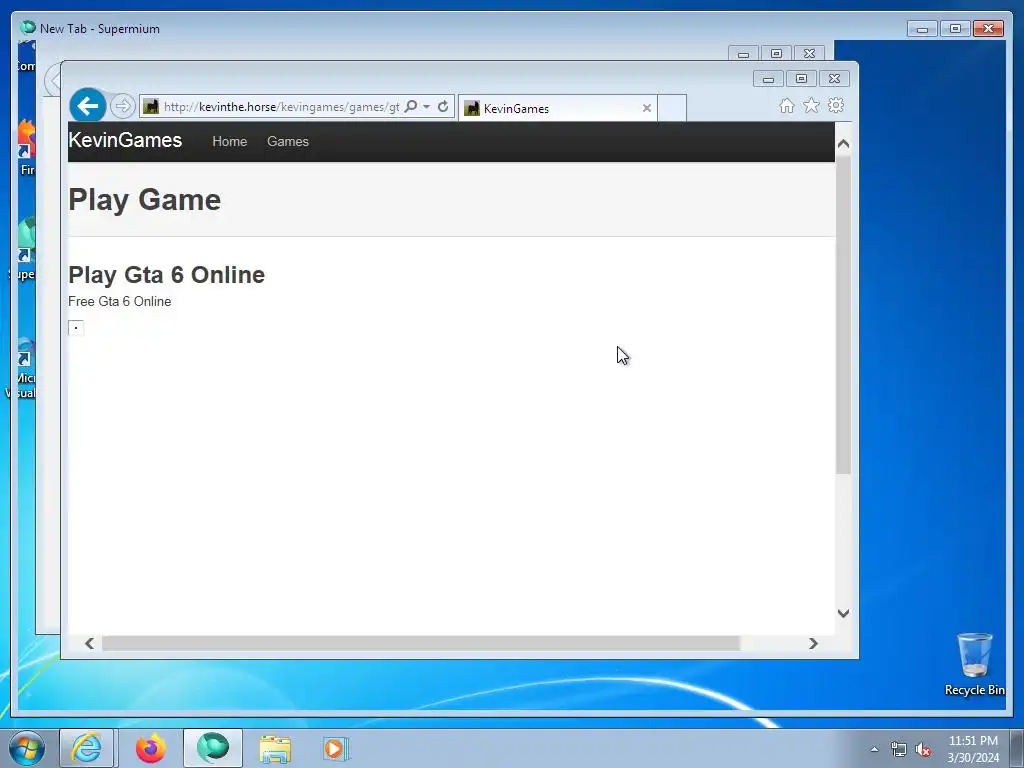1024x768 pixels.
Task: Go to the Home nav link
Action: 229,142
